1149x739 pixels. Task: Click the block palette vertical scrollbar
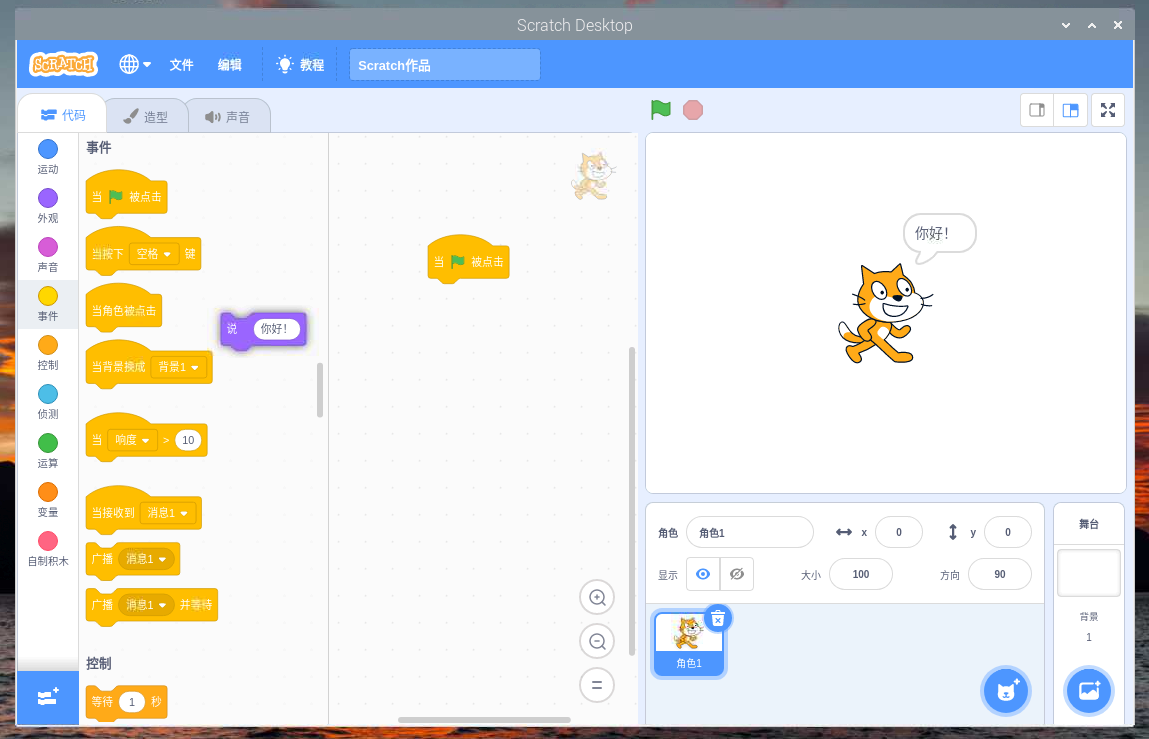coord(319,389)
